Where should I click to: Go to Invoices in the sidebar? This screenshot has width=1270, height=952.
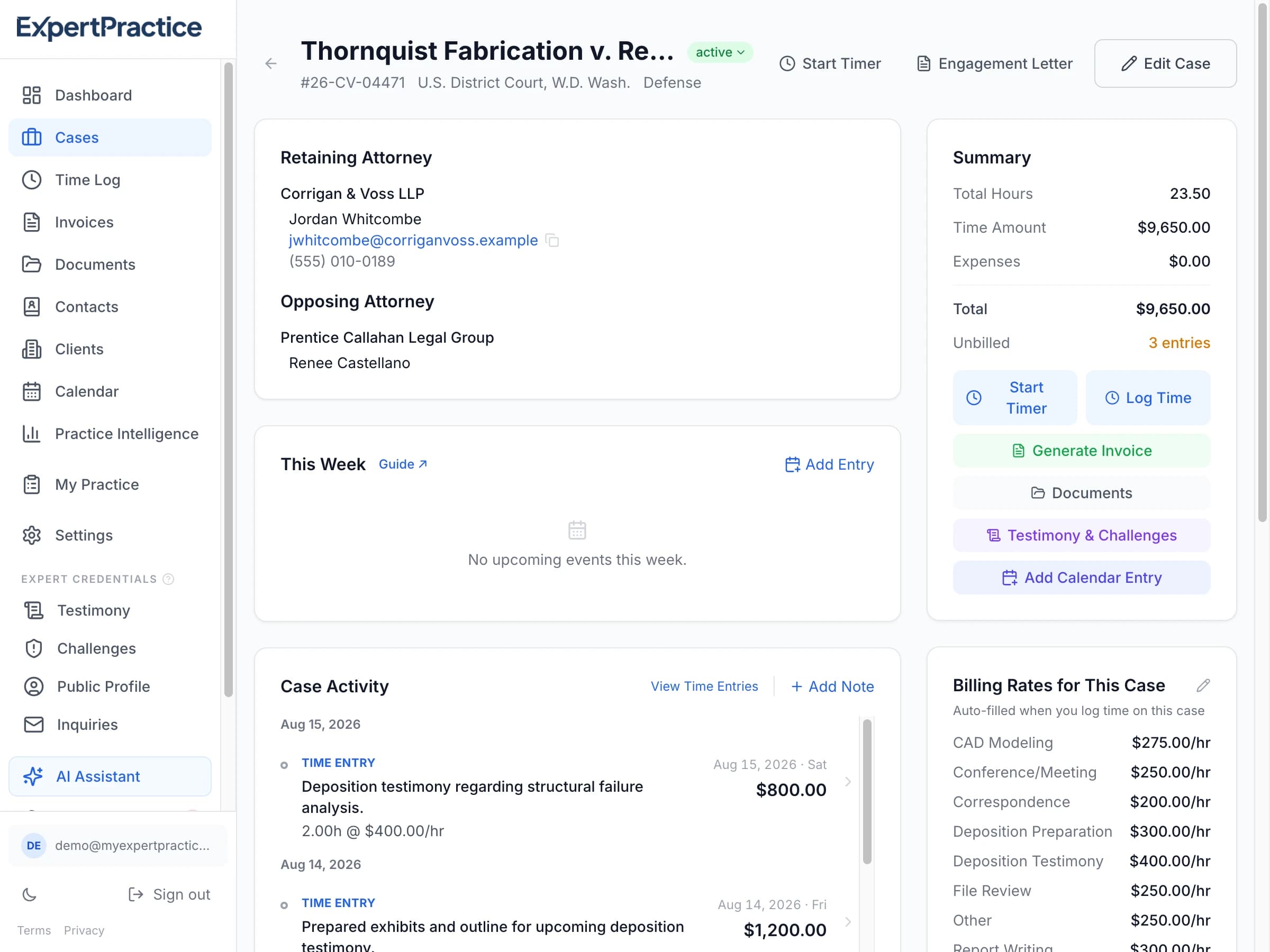[110, 222]
